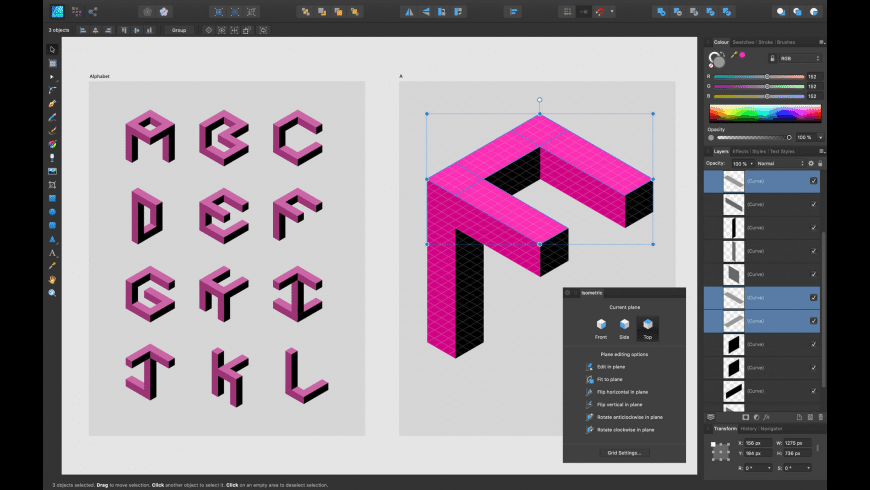Switch to the History tab
This screenshot has width=870, height=490.
(748, 429)
